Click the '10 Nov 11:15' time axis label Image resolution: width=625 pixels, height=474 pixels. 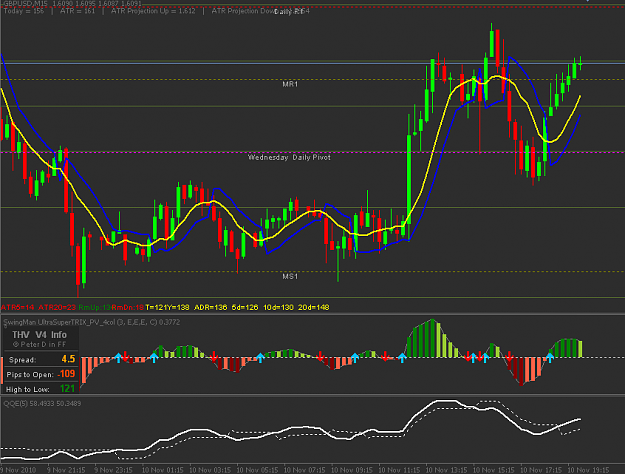point(399,470)
